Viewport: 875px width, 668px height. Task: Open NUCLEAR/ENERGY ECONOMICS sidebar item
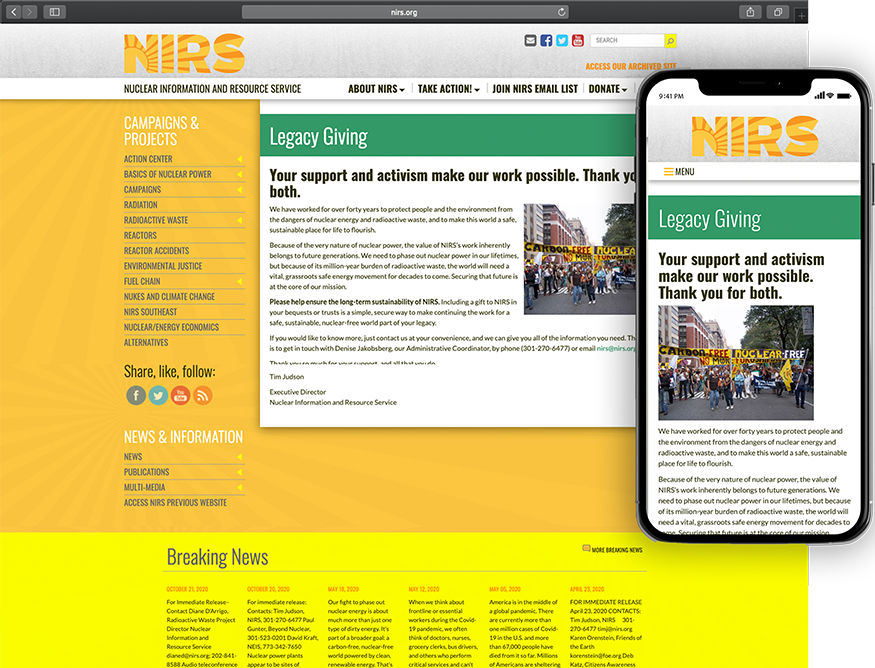point(171,327)
